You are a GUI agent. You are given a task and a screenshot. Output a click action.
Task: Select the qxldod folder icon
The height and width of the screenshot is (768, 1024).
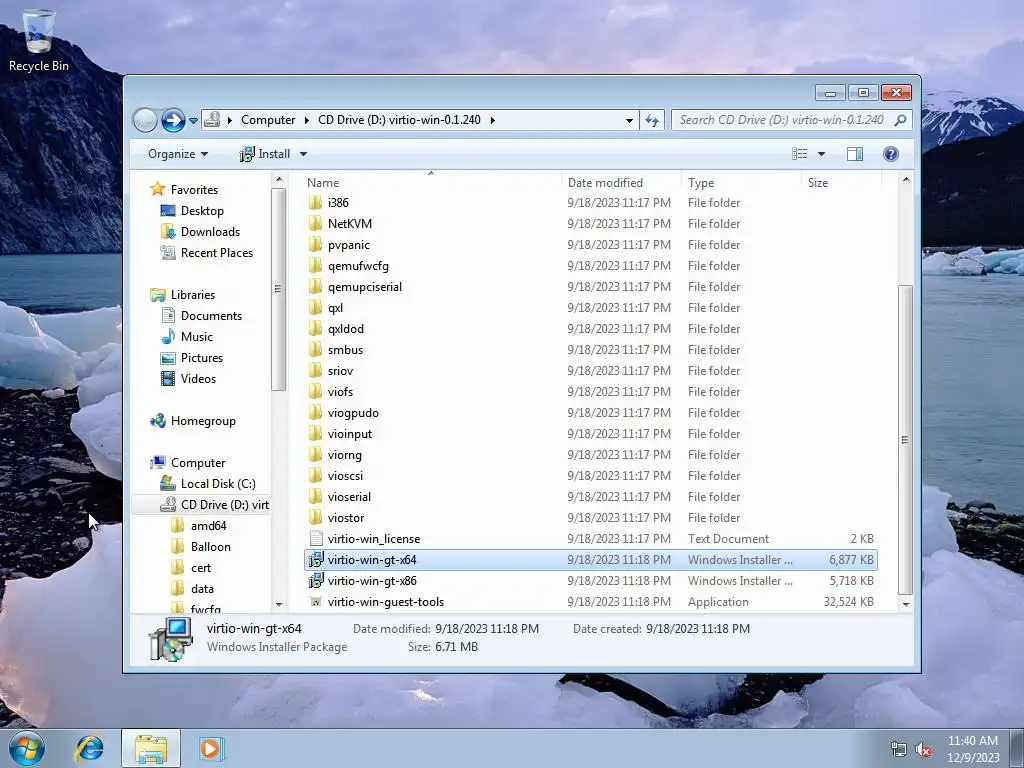tap(315, 328)
